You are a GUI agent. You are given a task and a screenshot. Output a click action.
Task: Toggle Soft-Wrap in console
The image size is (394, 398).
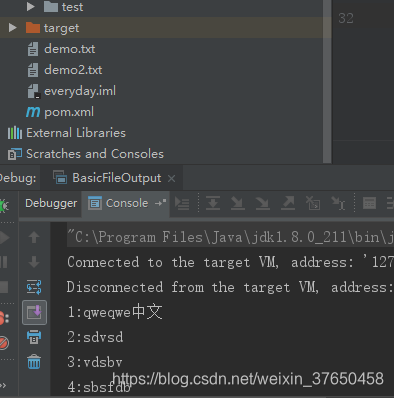pyautogui.click(x=34, y=287)
